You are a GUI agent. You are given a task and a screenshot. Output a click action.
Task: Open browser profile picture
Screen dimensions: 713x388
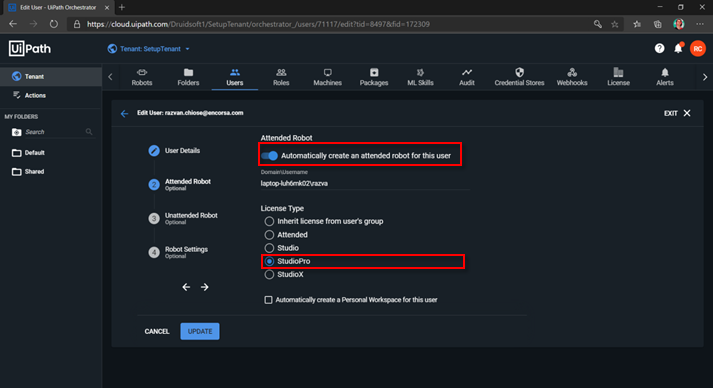[678, 24]
